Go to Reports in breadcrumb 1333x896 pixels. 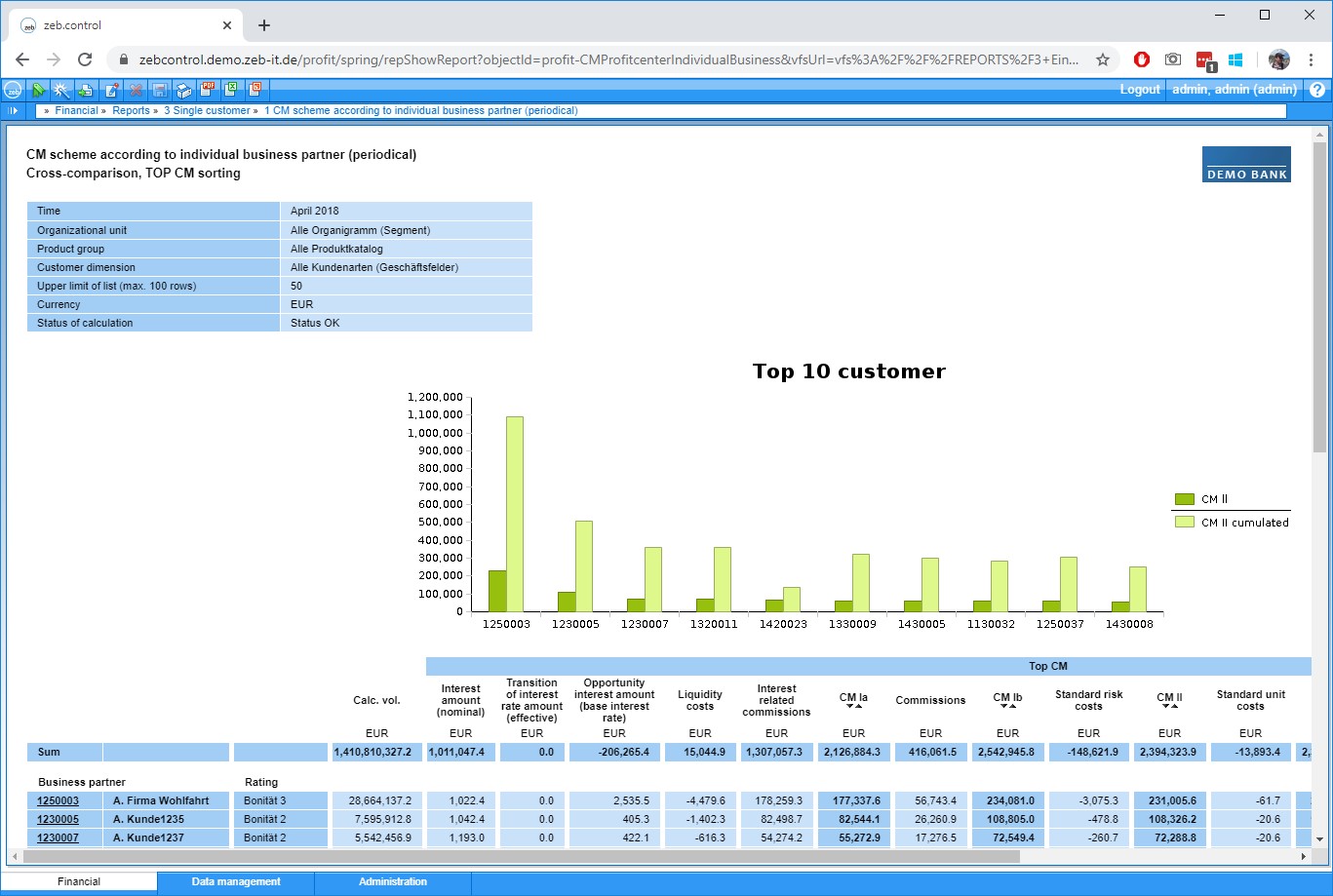[x=131, y=111]
